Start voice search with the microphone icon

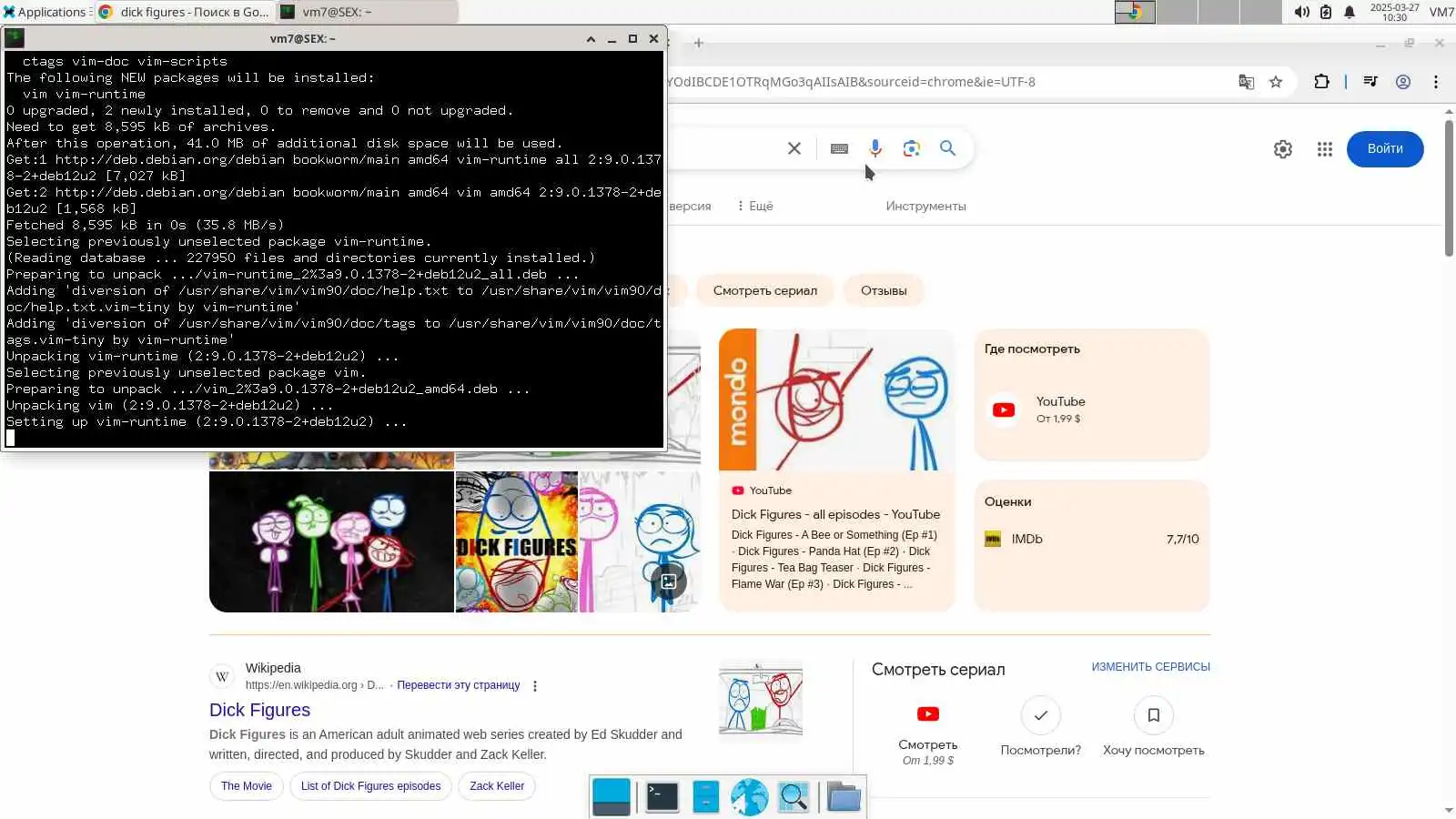[875, 148]
